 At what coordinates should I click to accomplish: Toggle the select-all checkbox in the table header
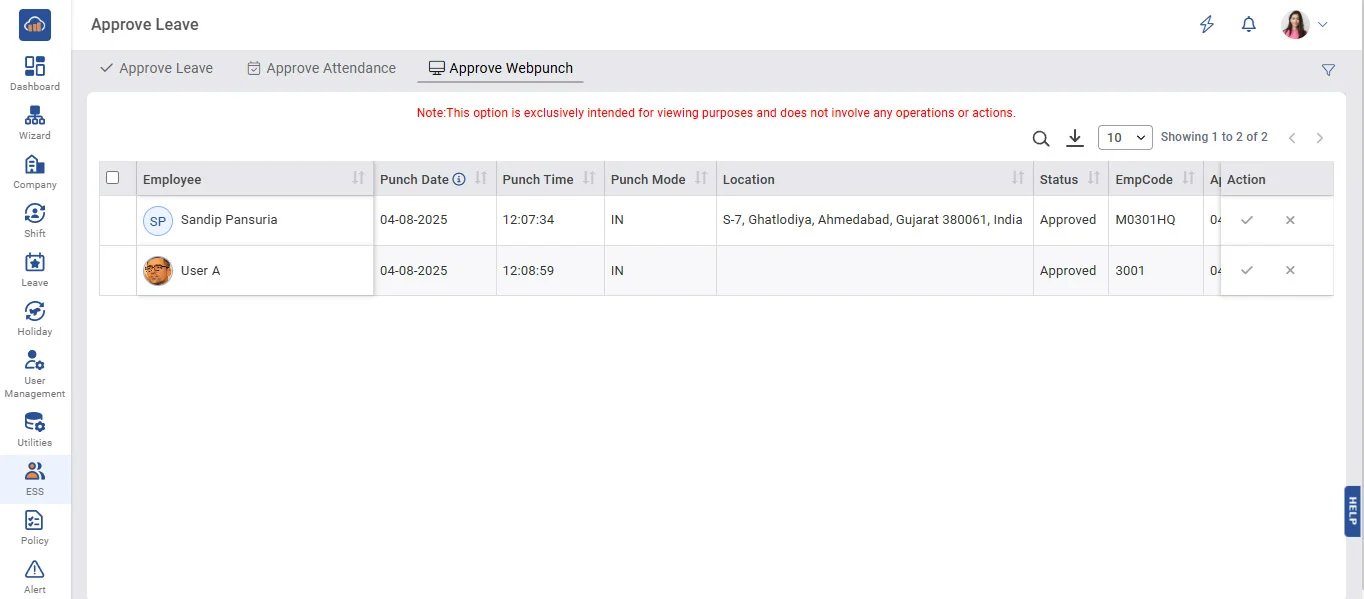113,178
